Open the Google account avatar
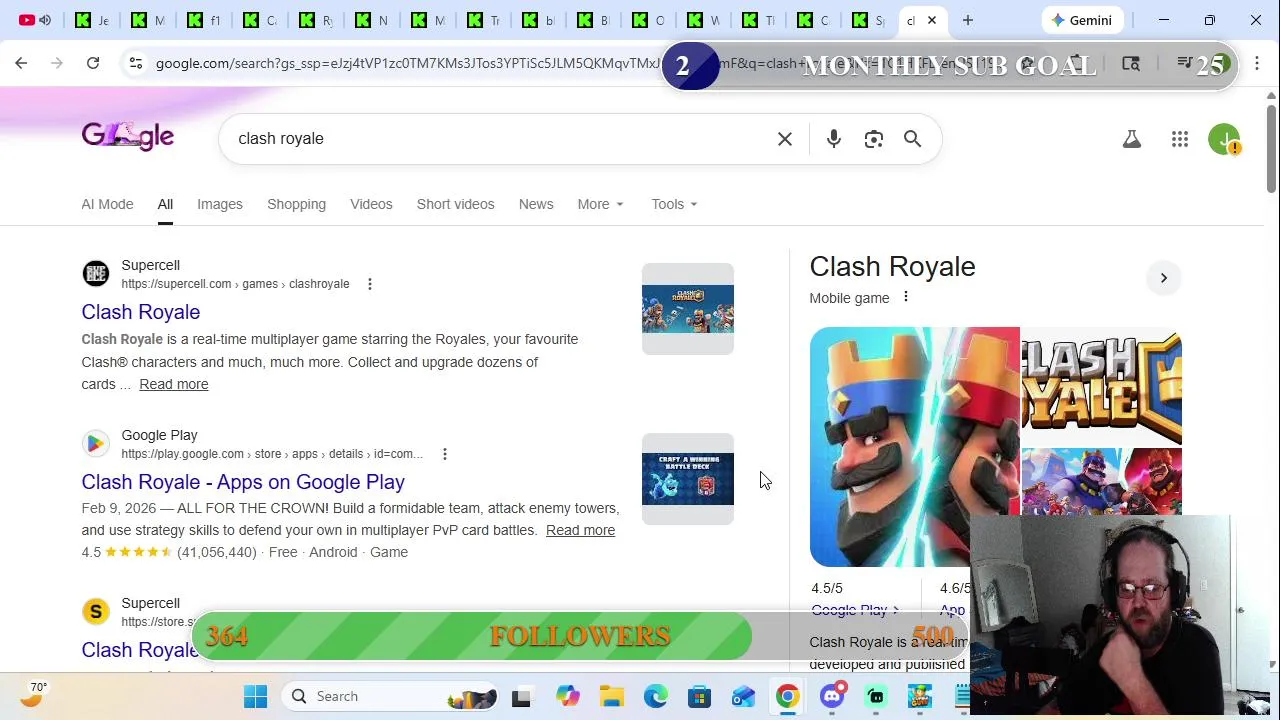Viewport: 1280px width, 720px height. click(x=1224, y=140)
